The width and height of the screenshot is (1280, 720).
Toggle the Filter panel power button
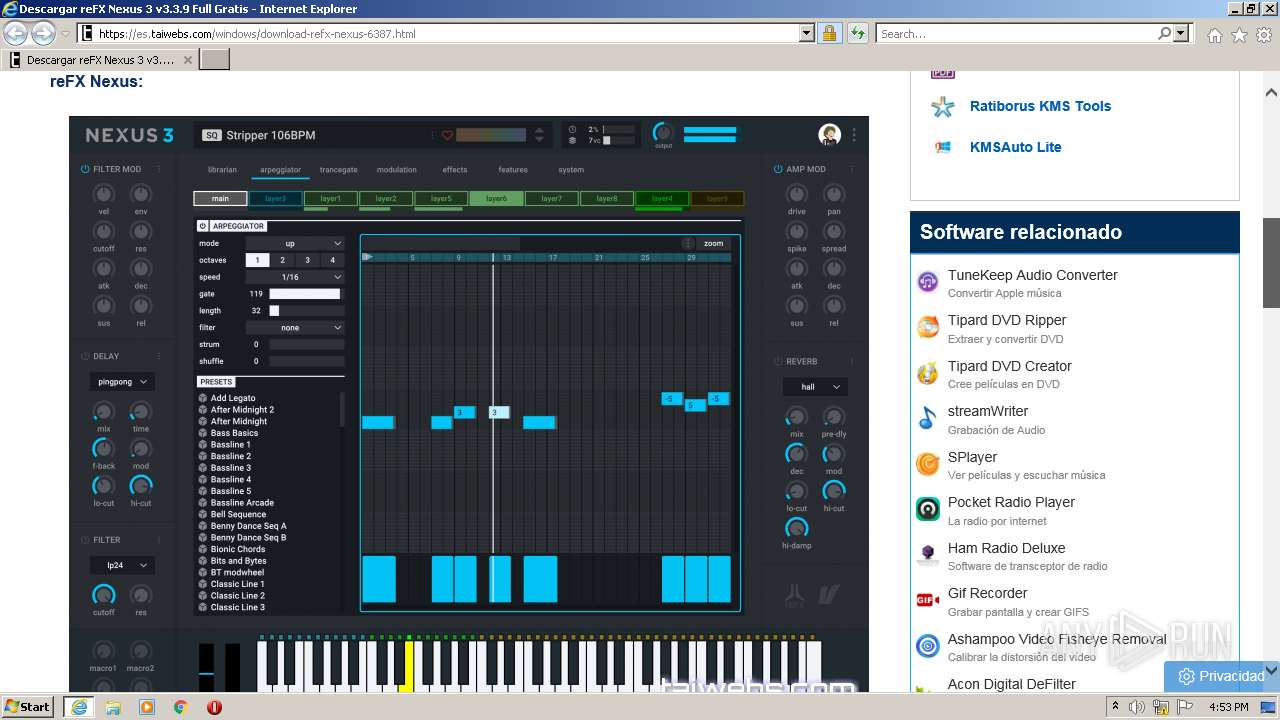click(85, 539)
